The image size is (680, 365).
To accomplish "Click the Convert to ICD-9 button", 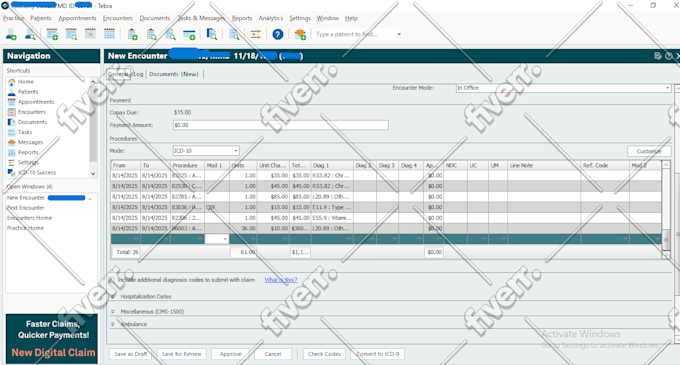I will point(377,354).
